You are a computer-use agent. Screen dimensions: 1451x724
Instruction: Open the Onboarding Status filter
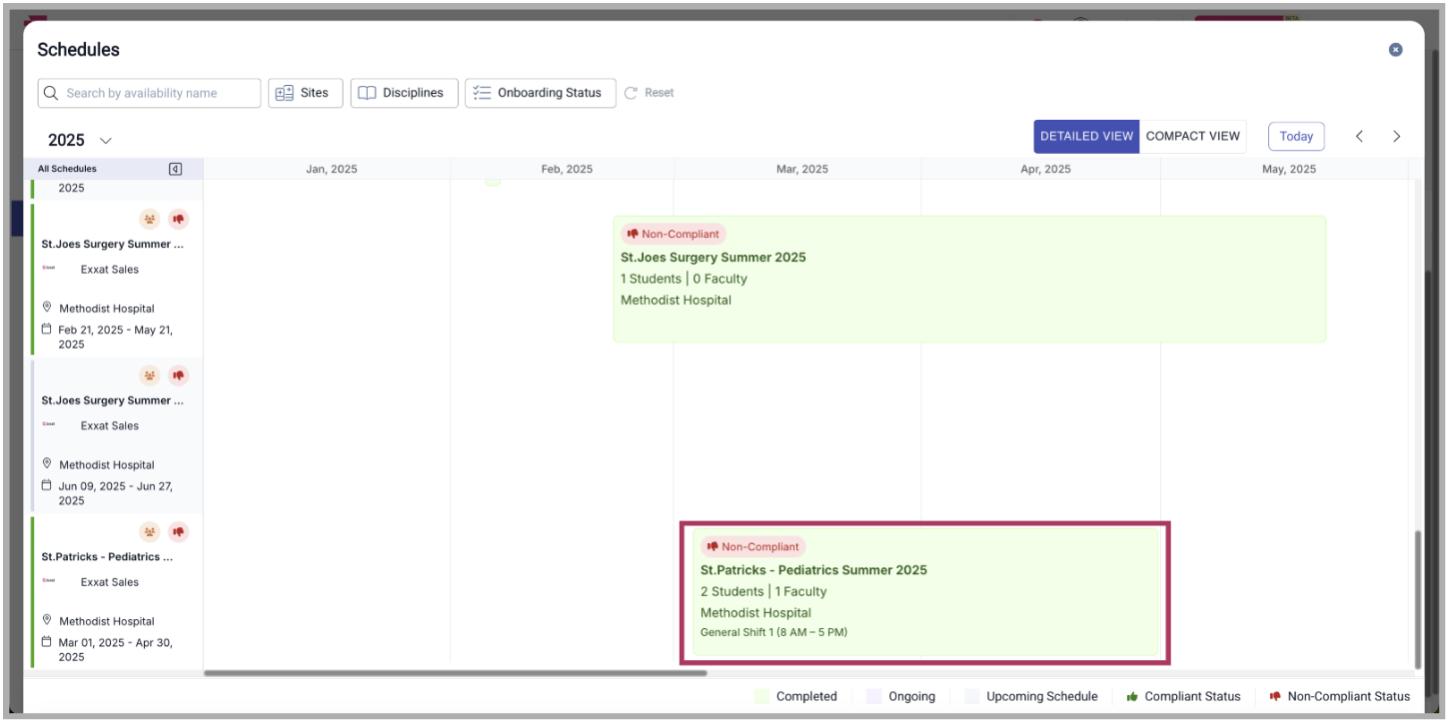pos(540,93)
